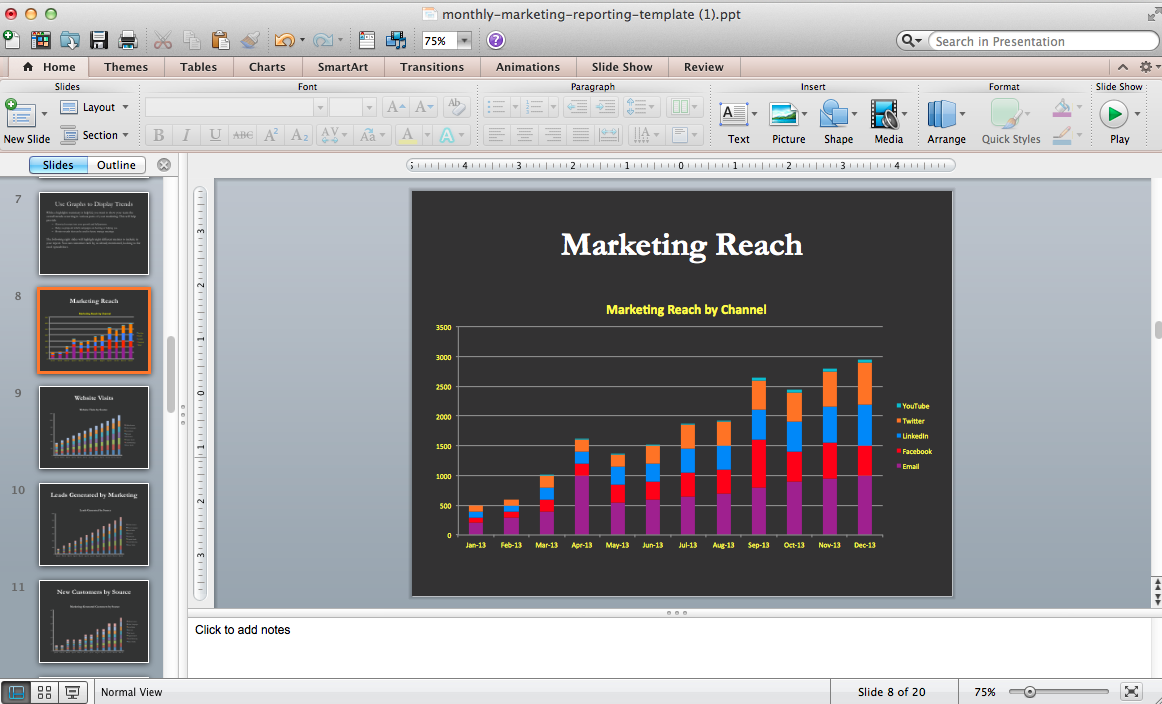Click the New Slide icon
The image size is (1162, 704).
[20, 114]
